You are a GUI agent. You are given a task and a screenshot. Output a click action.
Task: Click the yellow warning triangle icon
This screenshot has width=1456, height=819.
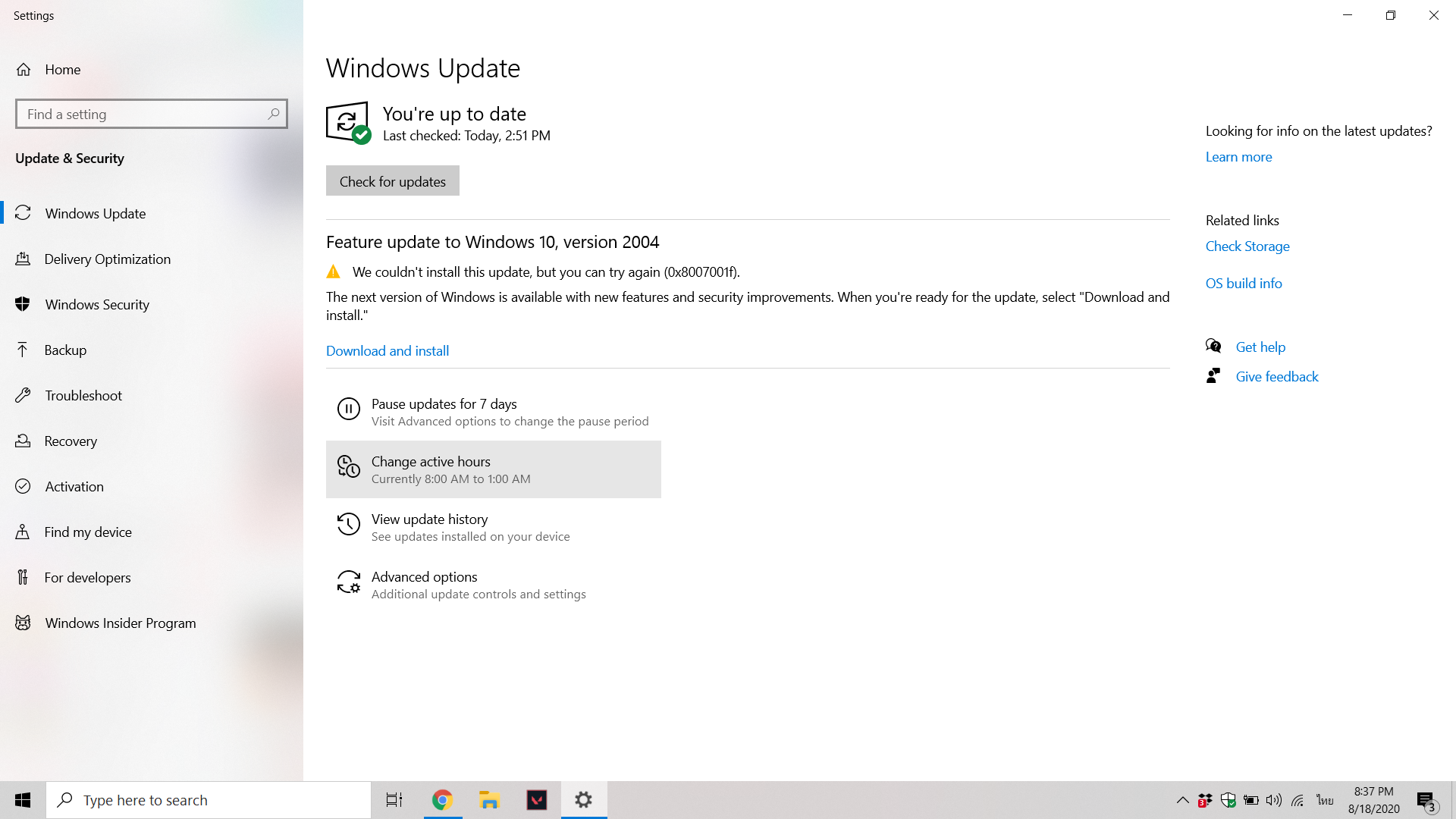coord(333,271)
